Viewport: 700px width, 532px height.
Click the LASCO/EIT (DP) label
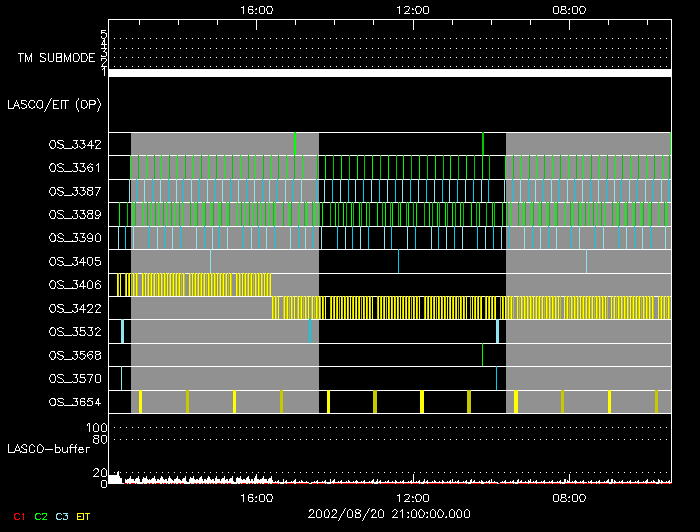point(54,104)
